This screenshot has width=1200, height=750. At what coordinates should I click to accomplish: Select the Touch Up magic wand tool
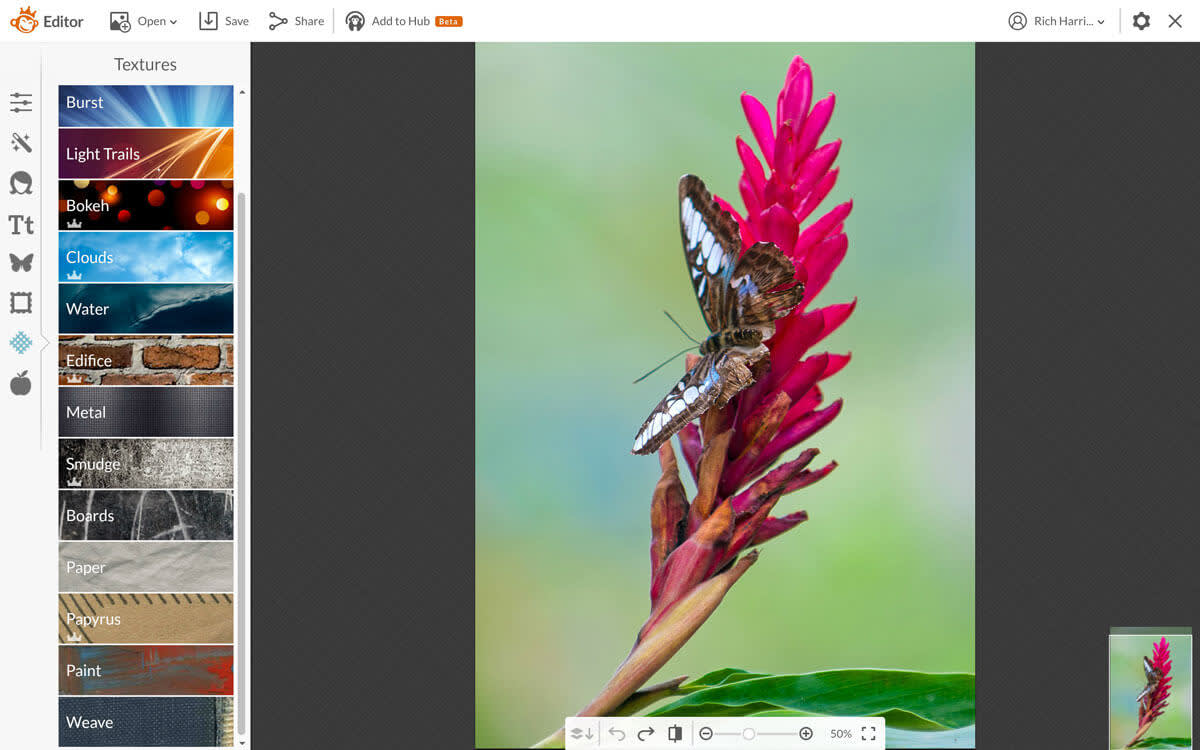pos(21,143)
